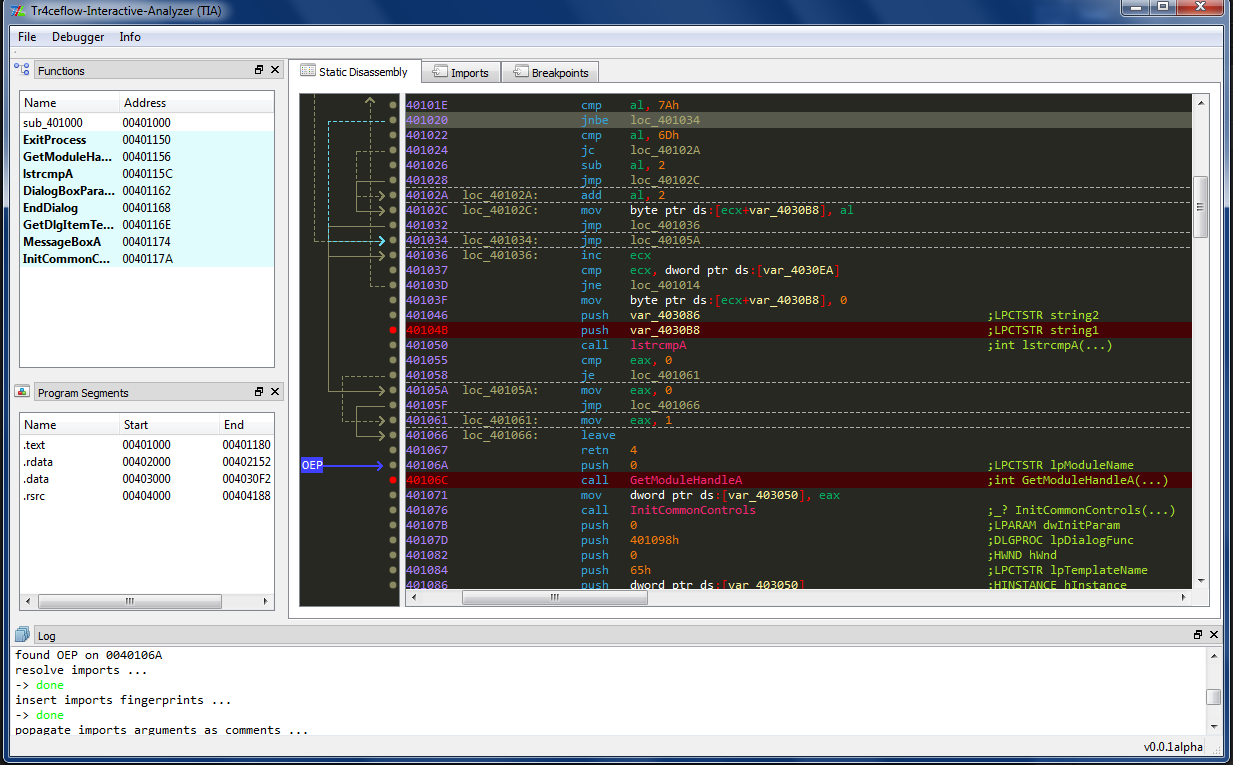Click loc_401034 operand on jnbe line
Image resolution: width=1233 pixels, height=765 pixels.
click(665, 120)
